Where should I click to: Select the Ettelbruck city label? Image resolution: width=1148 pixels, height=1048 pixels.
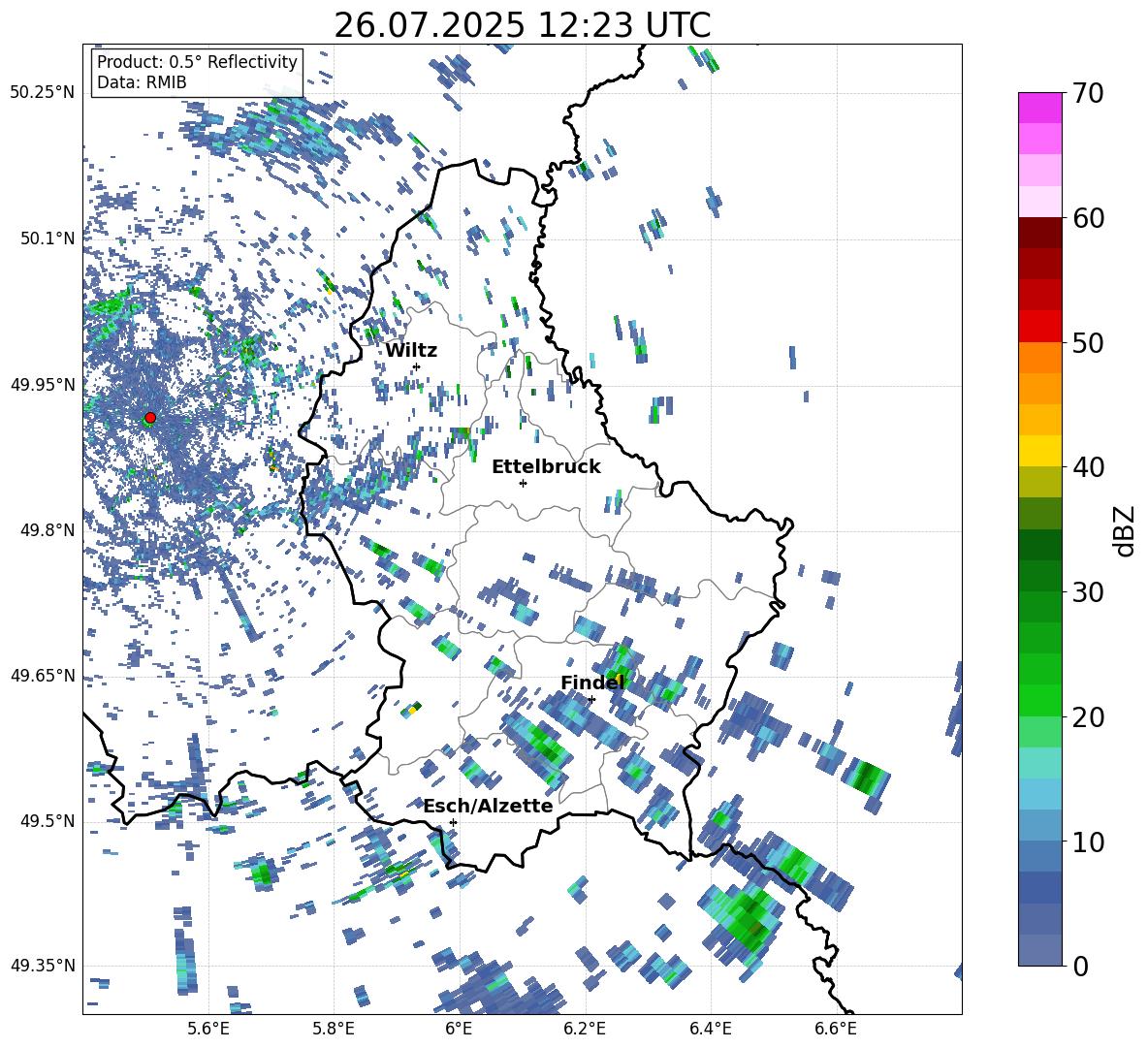point(546,467)
